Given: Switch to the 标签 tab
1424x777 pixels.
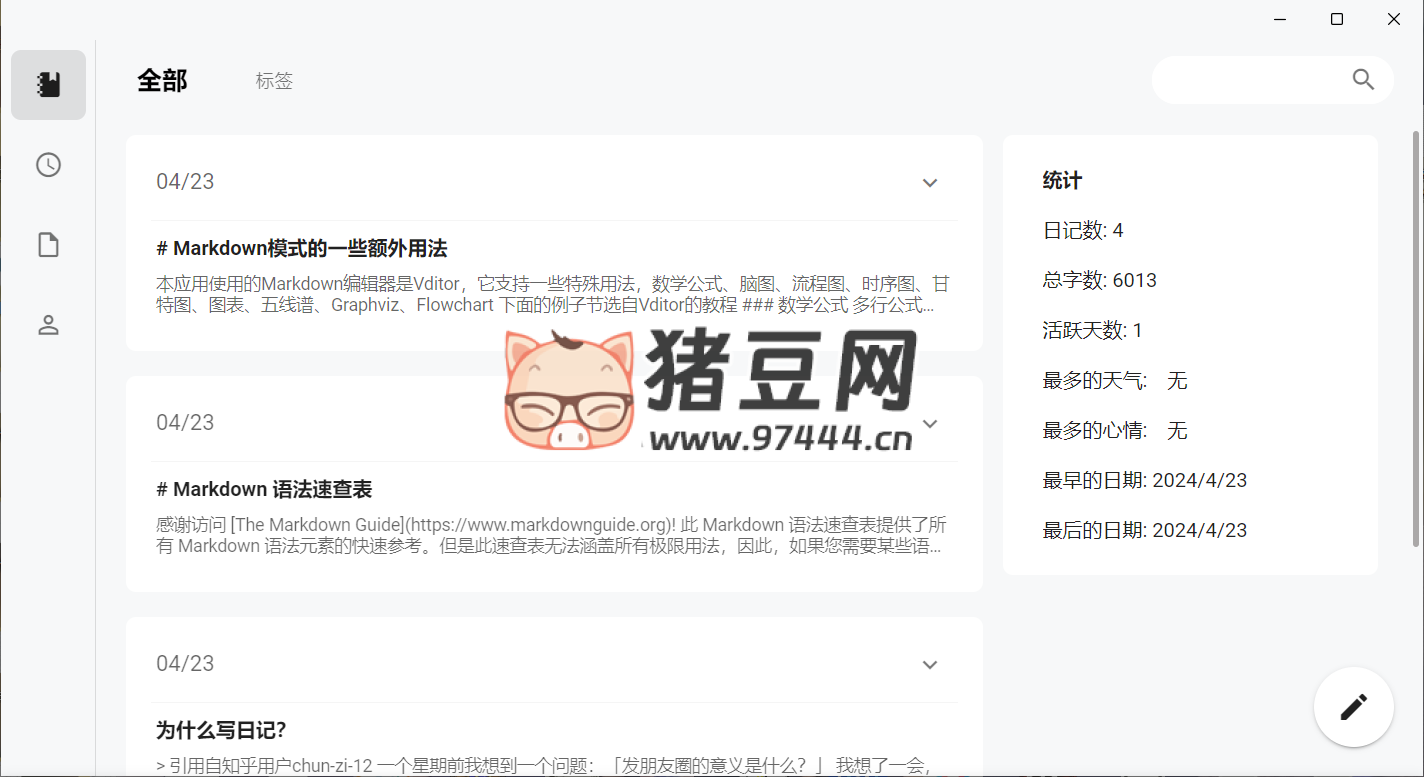Looking at the screenshot, I should click(x=274, y=81).
